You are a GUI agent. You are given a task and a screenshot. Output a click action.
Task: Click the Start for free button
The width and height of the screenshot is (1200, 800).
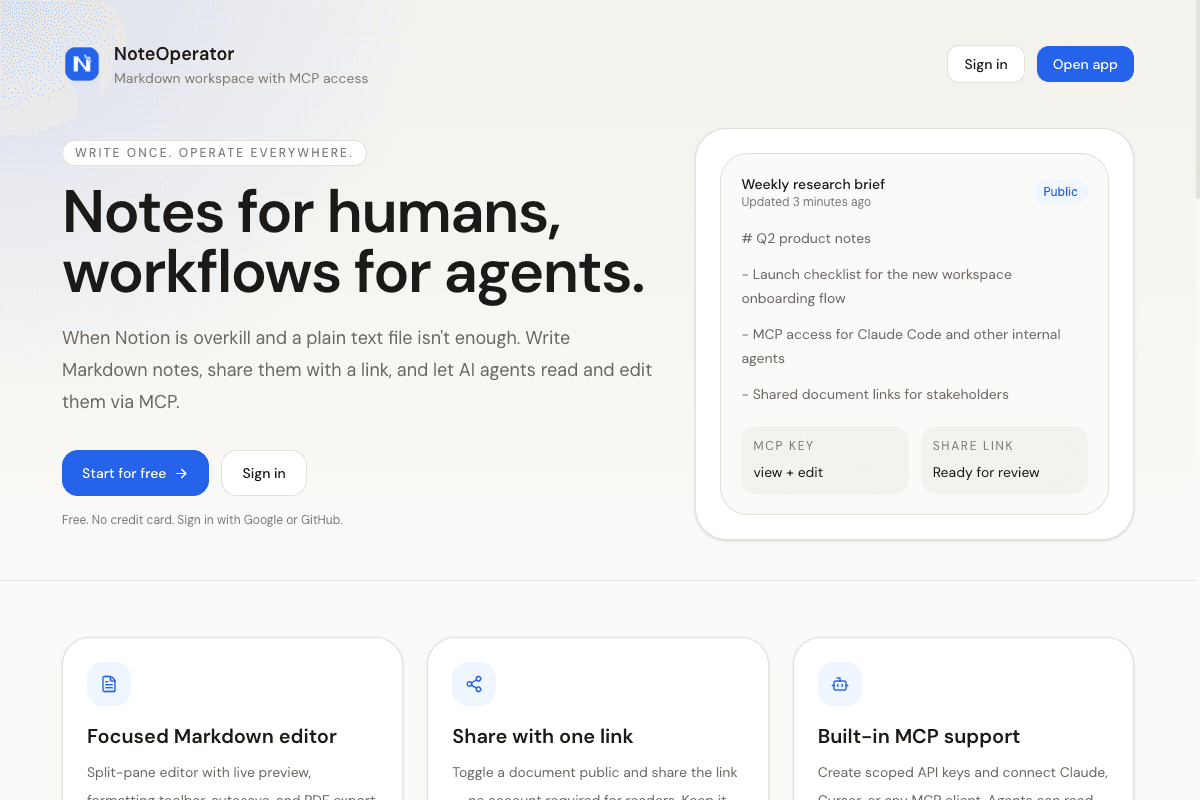[x=135, y=473]
